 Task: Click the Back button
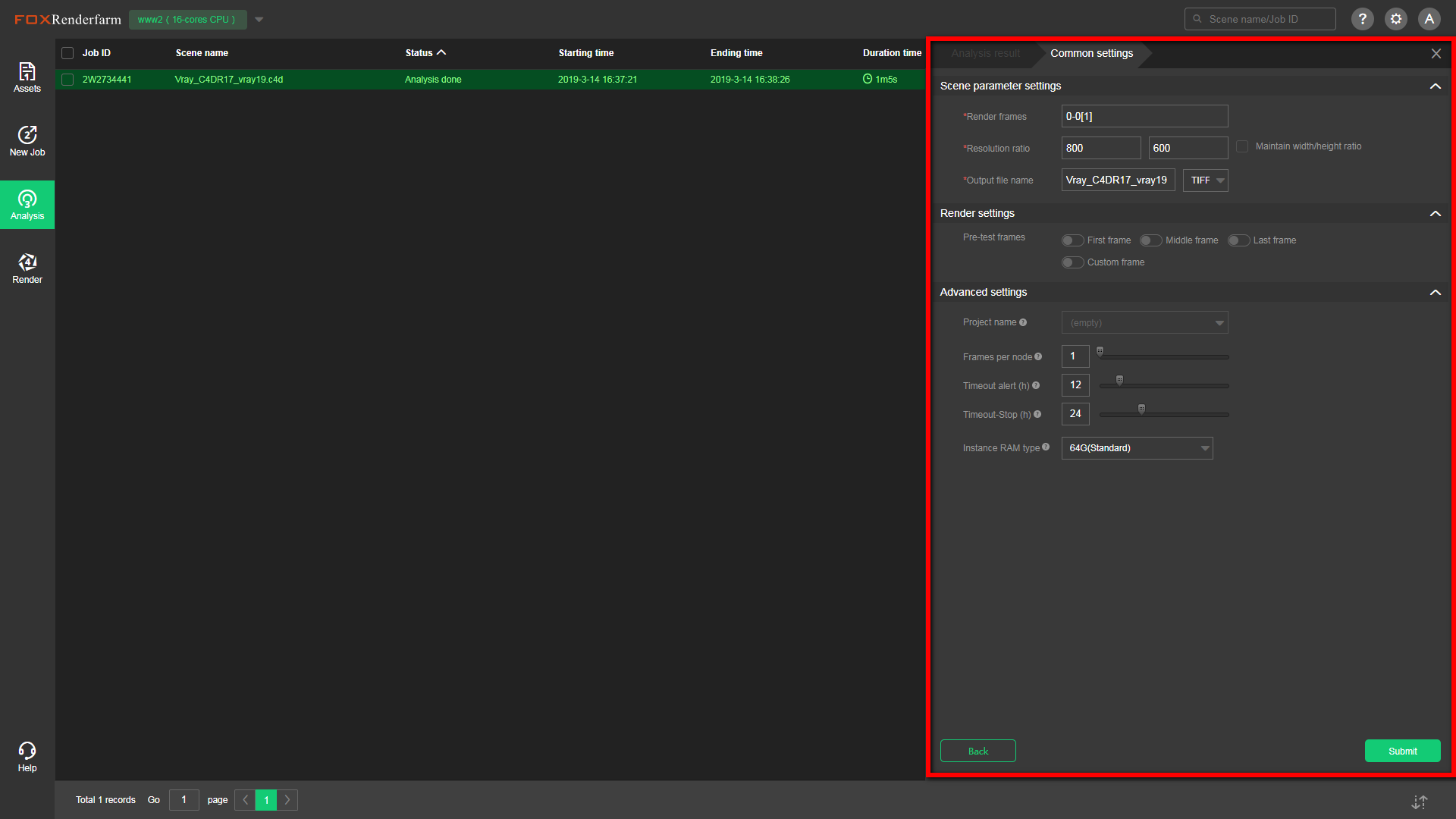(x=977, y=751)
